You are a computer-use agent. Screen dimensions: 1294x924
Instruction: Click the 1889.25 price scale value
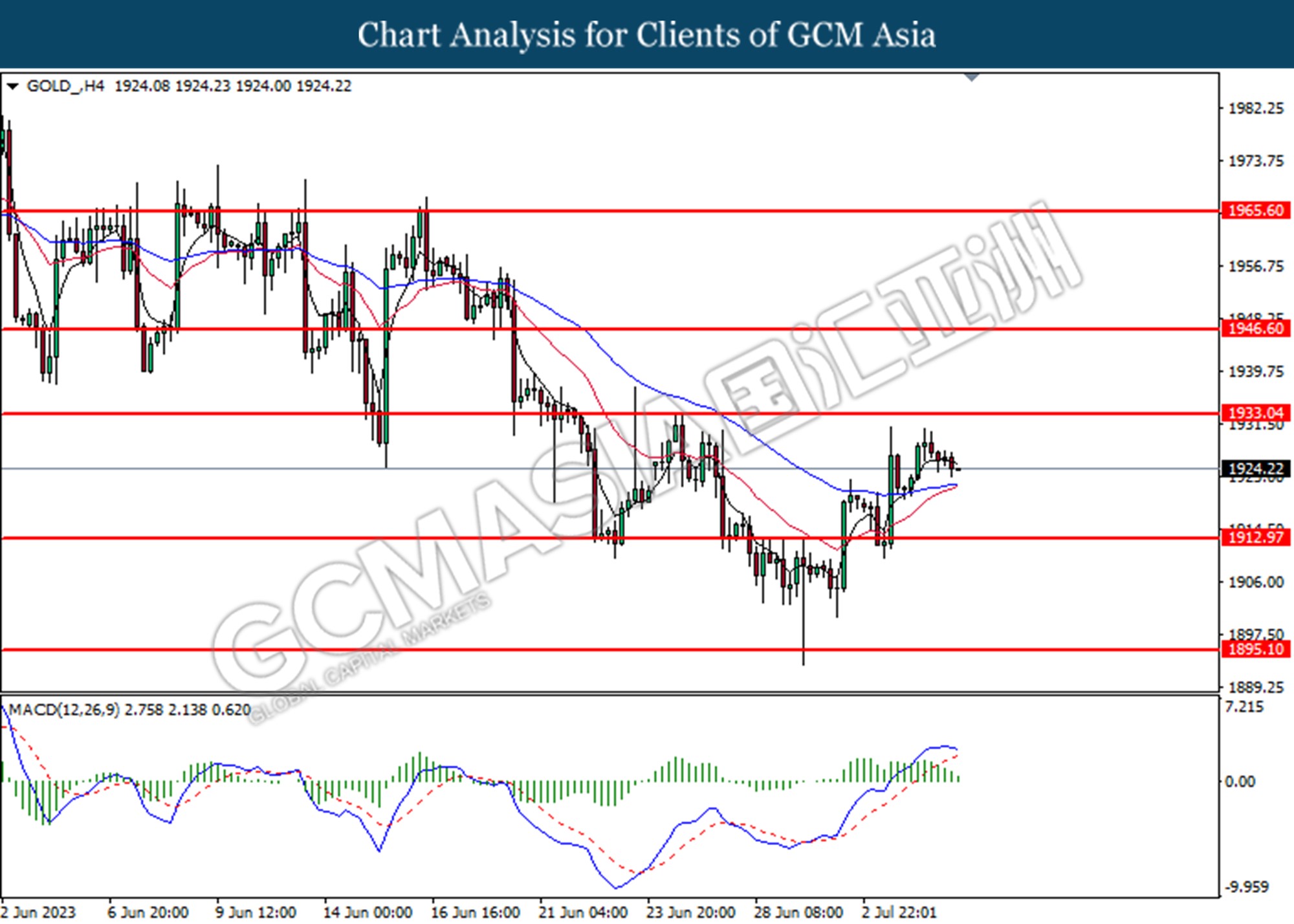(1256, 687)
